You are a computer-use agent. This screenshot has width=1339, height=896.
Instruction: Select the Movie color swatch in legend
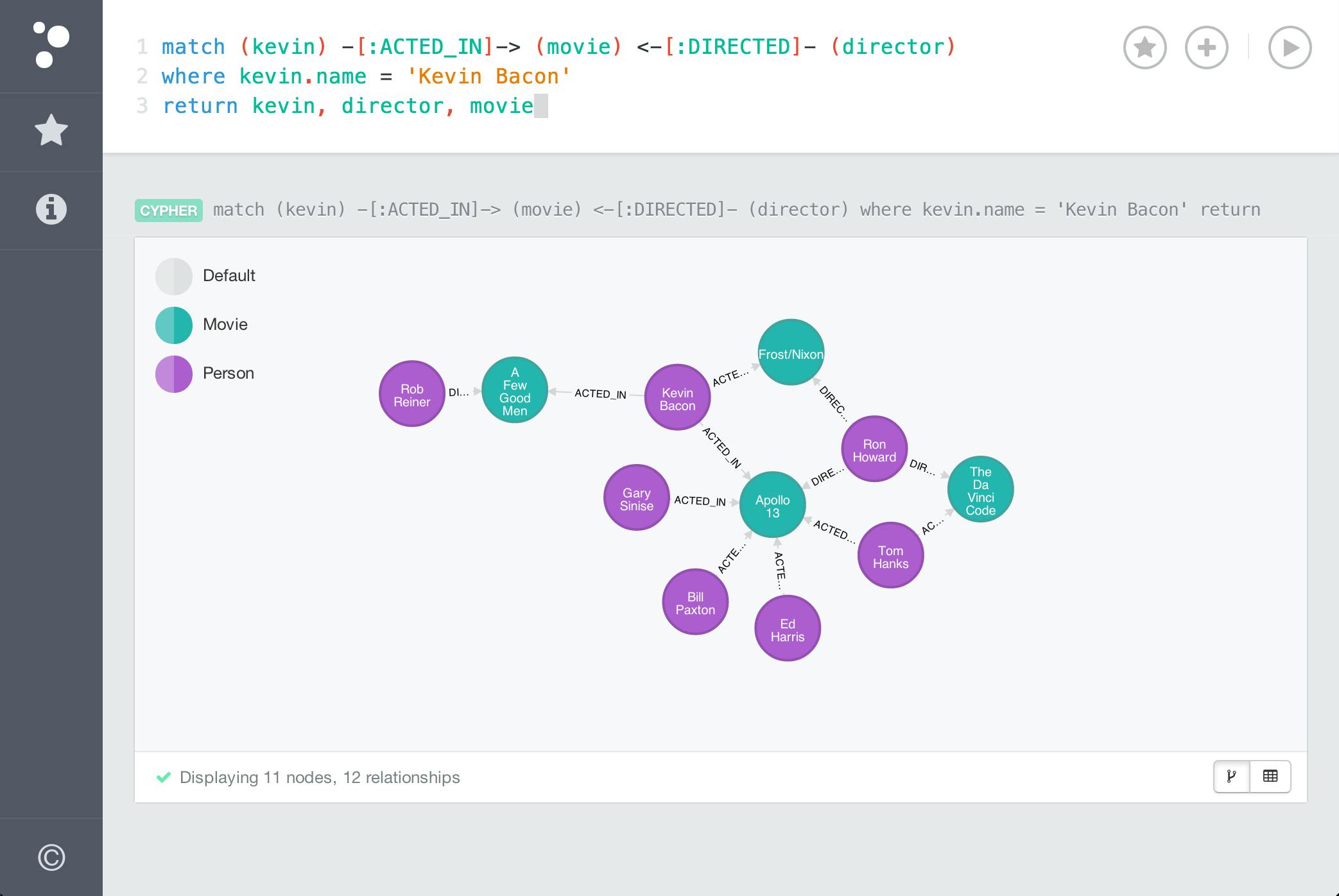(x=174, y=325)
